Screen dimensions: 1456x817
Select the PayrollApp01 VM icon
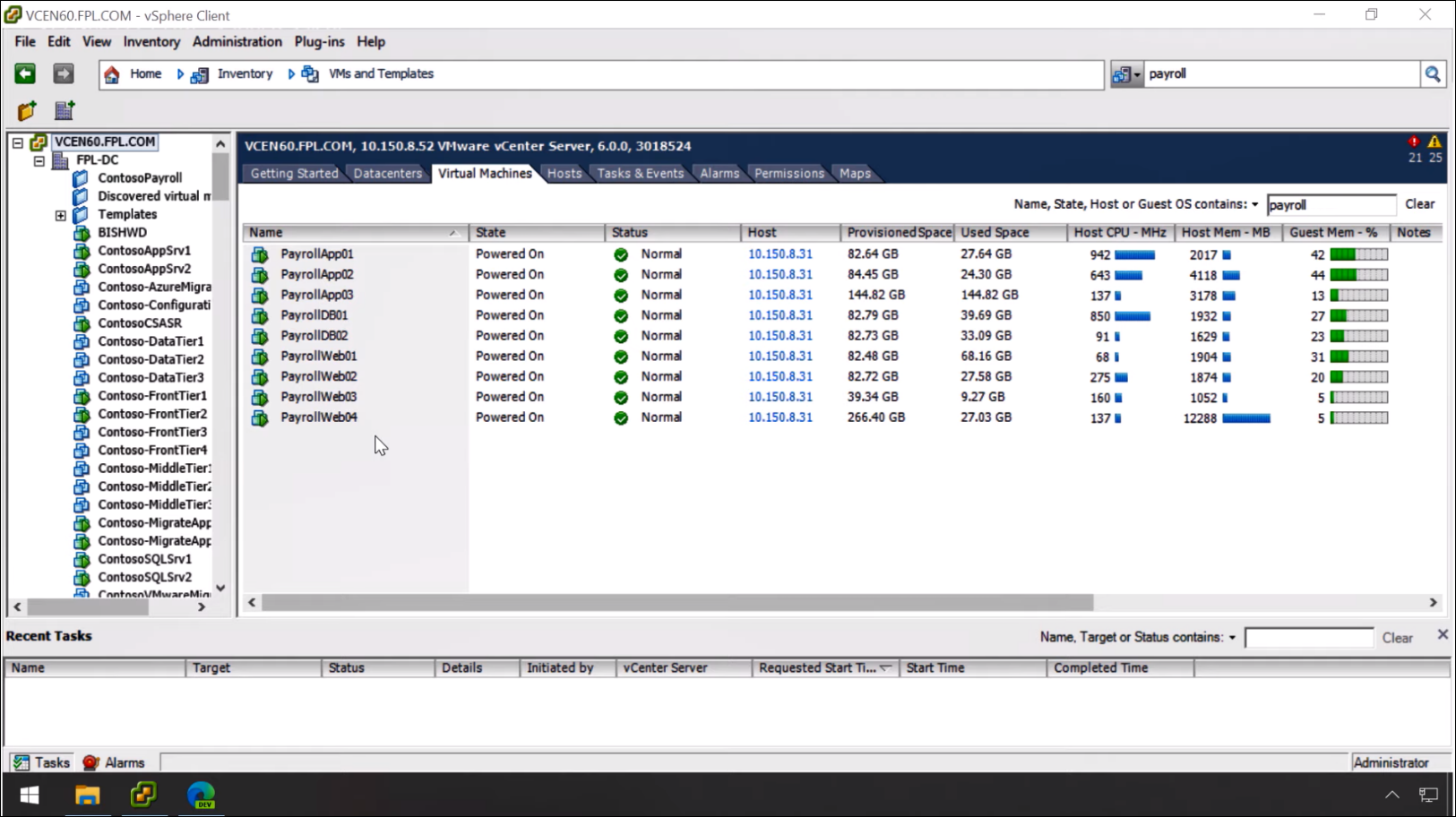click(260, 254)
